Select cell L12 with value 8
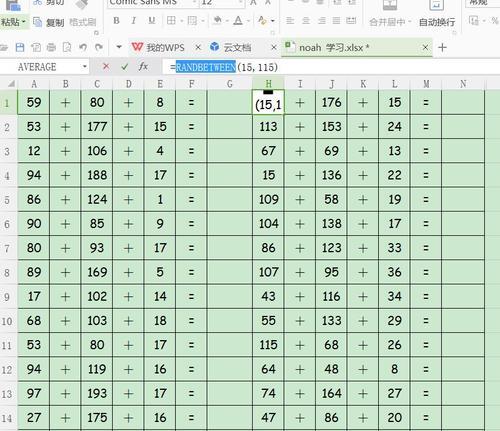Screen dimensions: 500x431 pyautogui.click(x=394, y=369)
